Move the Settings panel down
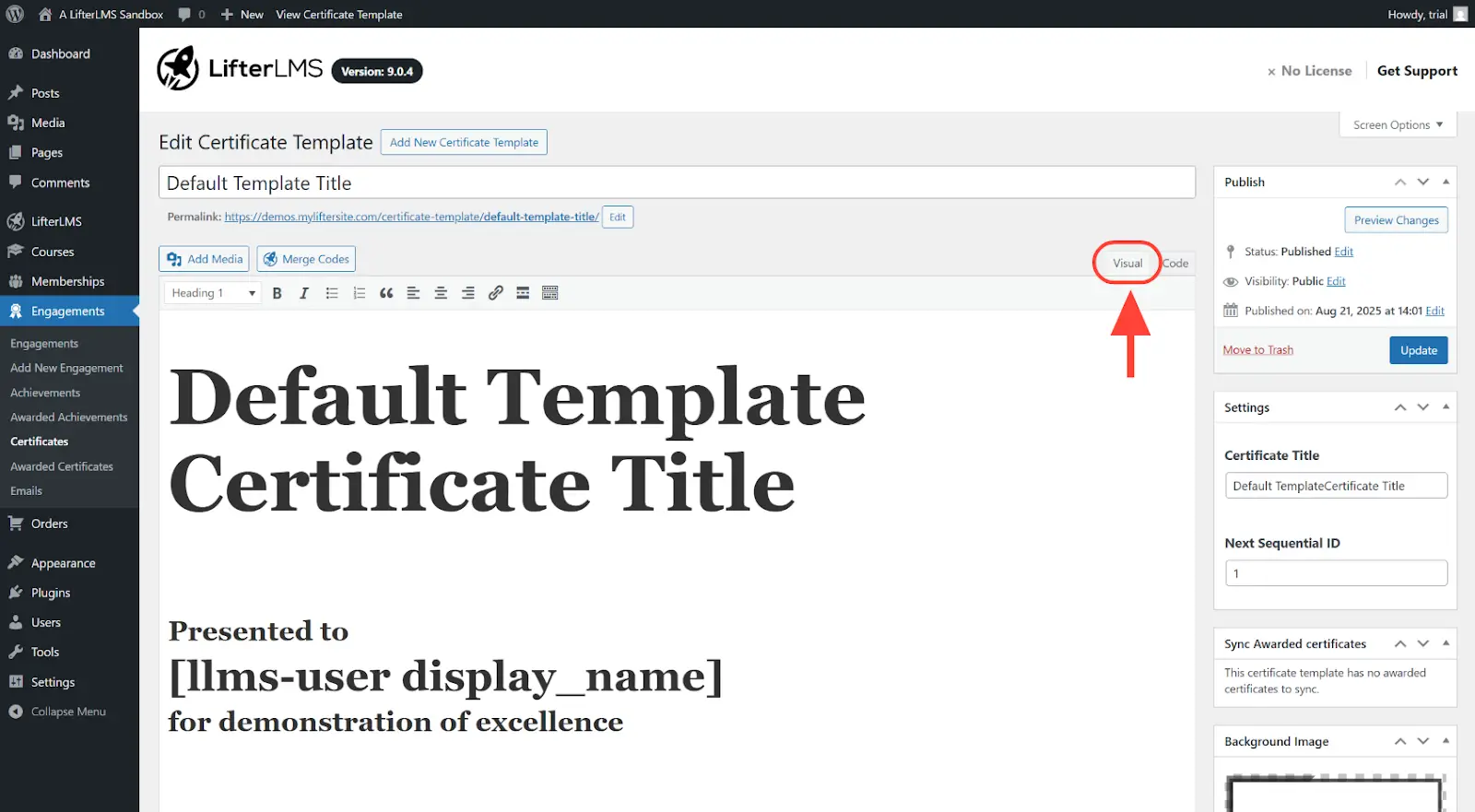The height and width of the screenshot is (812, 1475). (x=1422, y=407)
